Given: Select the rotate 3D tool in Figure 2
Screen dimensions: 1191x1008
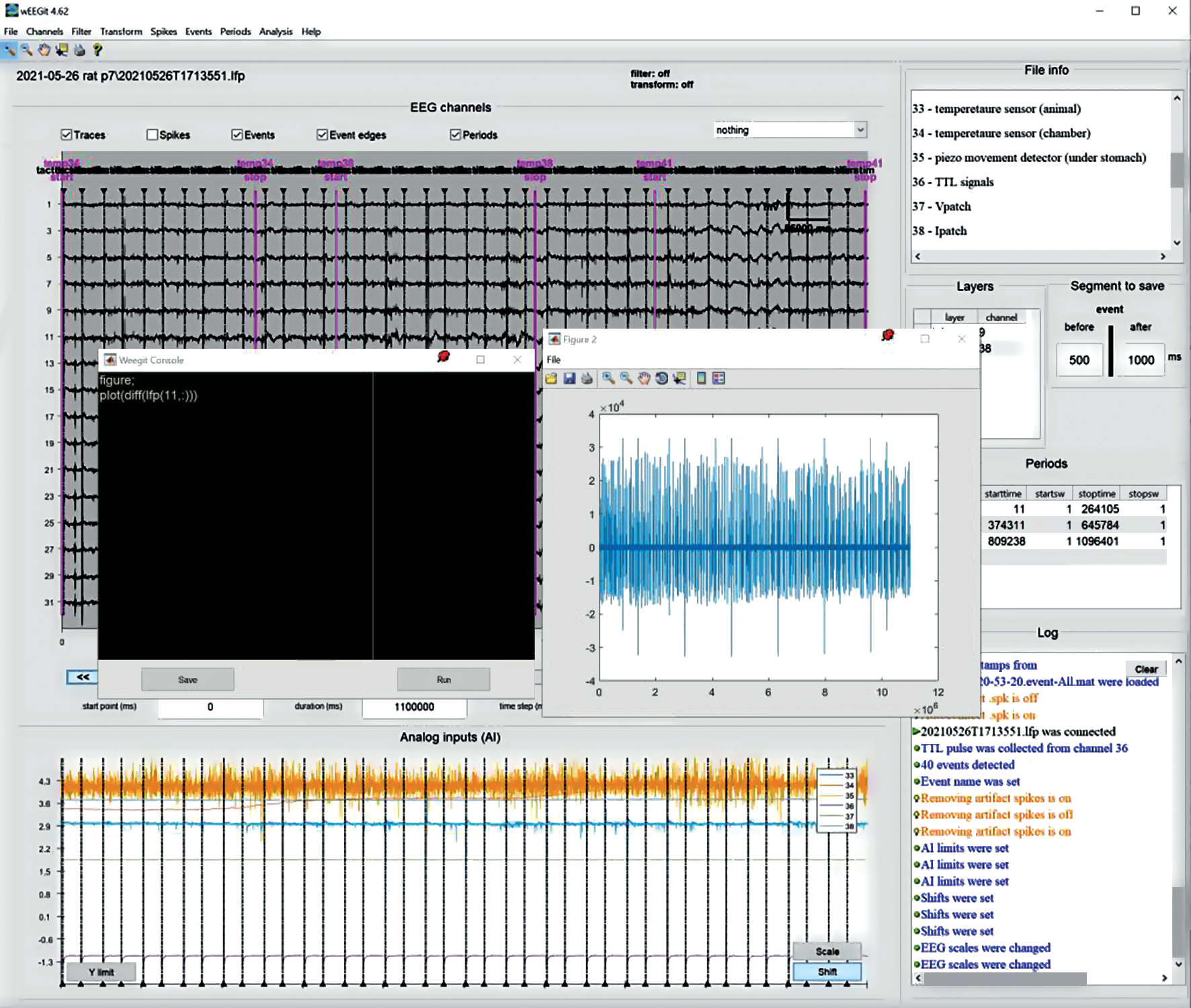Looking at the screenshot, I should (661, 378).
